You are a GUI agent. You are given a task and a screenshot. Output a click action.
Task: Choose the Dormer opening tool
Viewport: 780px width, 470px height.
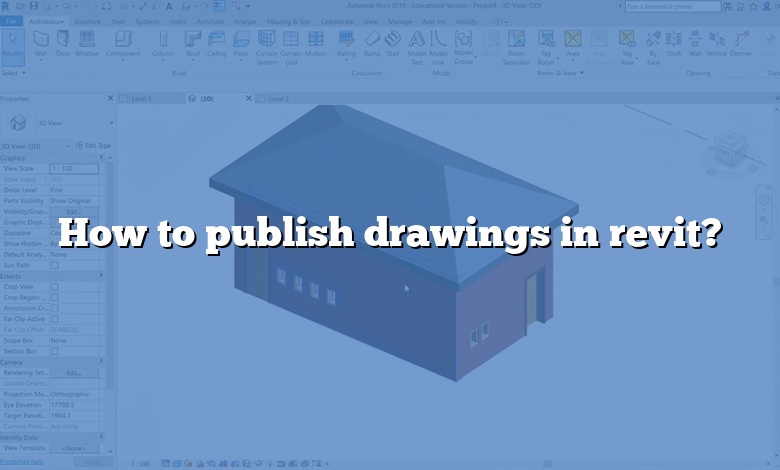pyautogui.click(x=741, y=44)
